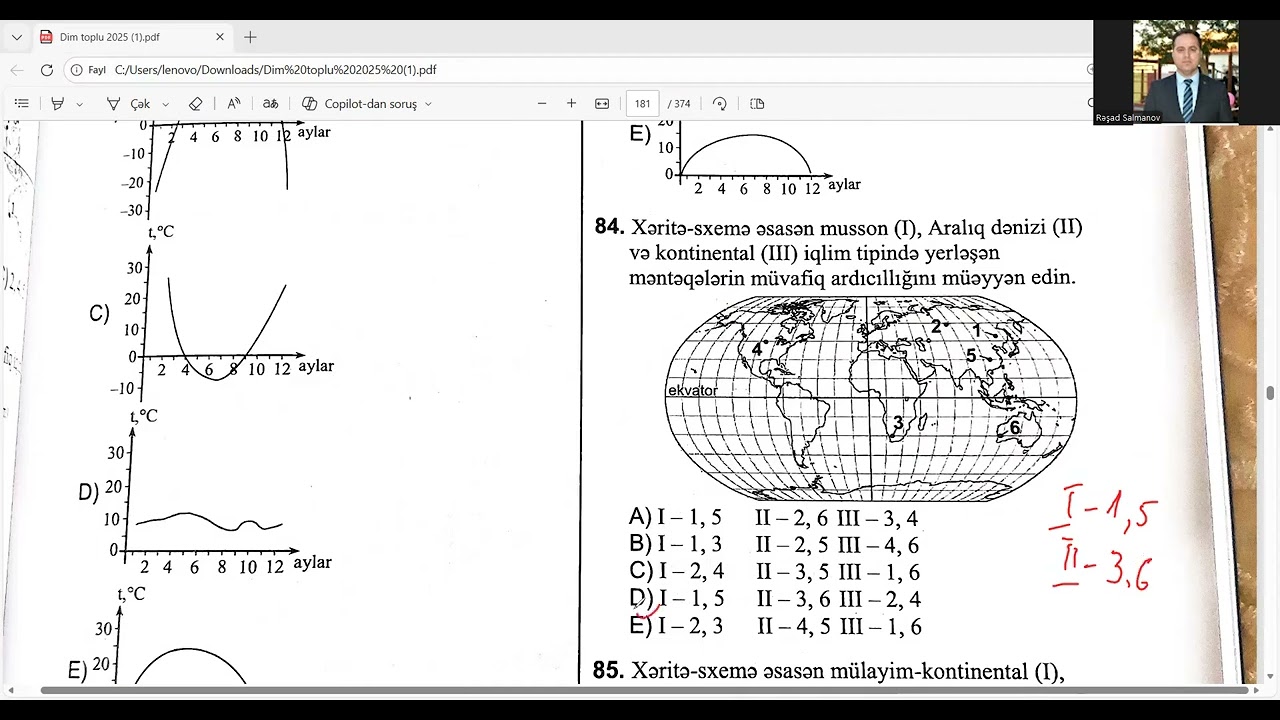This screenshot has width=1280, height=720.
Task: Select the highlighter tool
Action: (x=58, y=103)
